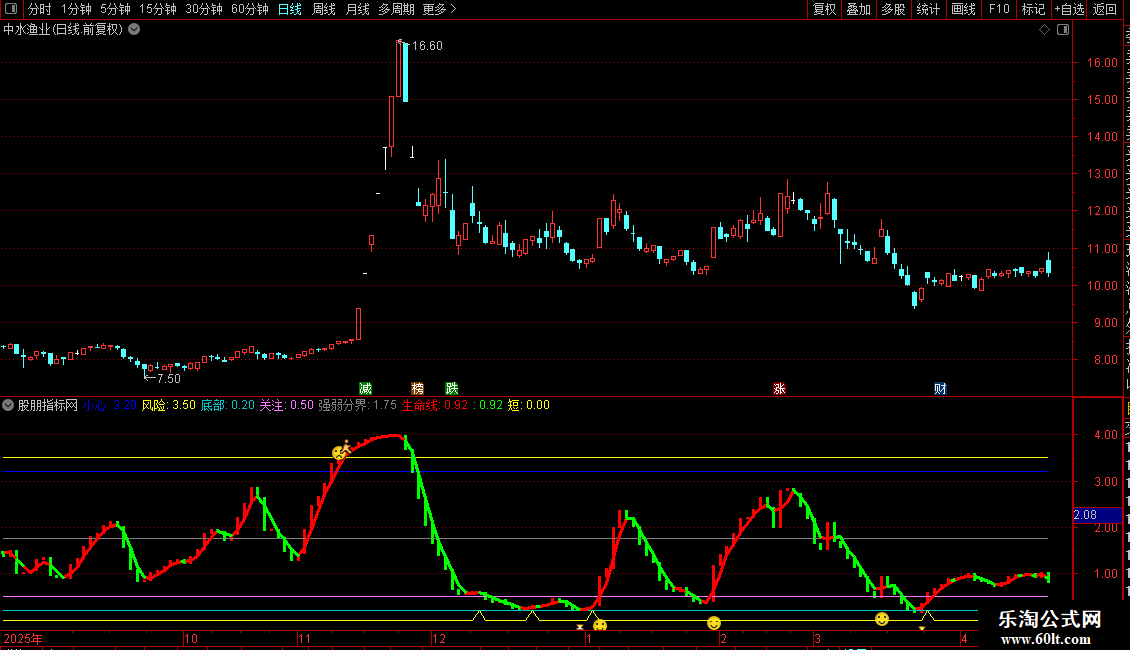Click the smiley signal icon in March
Image resolution: width=1130 pixels, height=650 pixels.
pos(881,619)
